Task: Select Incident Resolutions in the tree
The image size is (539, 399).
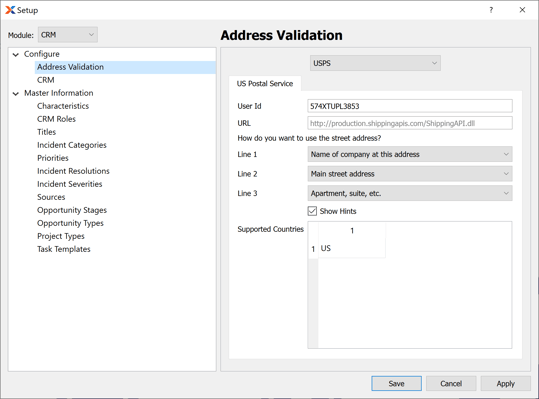Action: [x=73, y=171]
